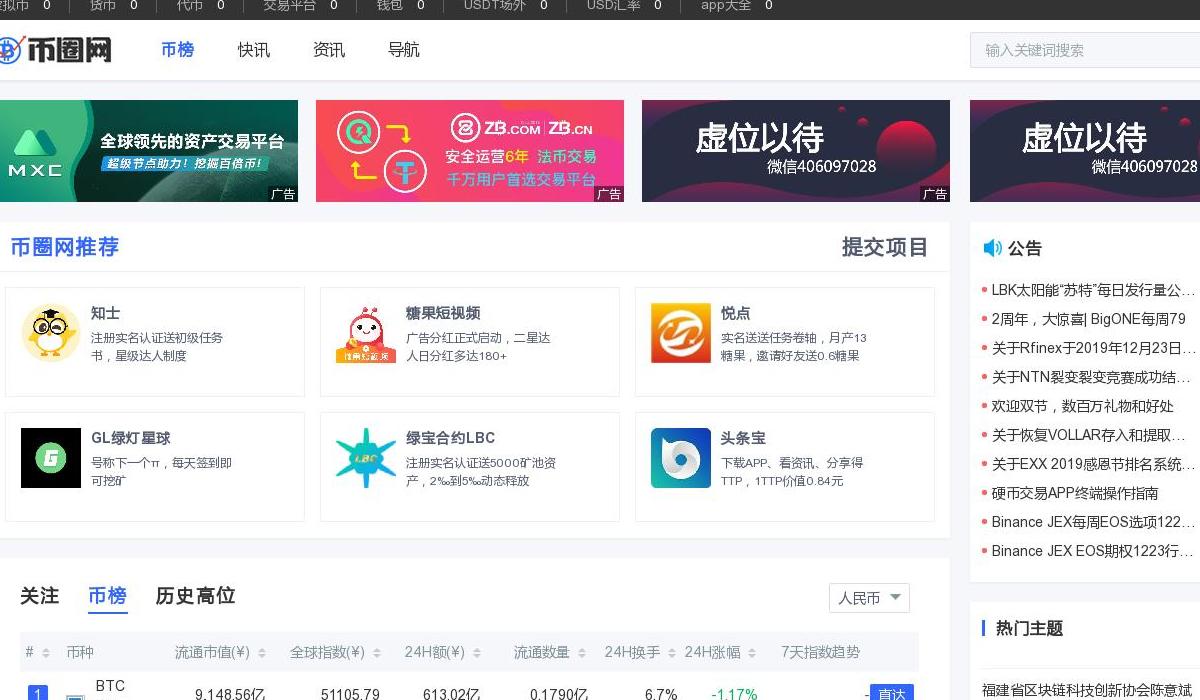Click USDT场外 in the top stats bar
Viewport: 1200px width, 700px height.
pyautogui.click(x=494, y=5)
